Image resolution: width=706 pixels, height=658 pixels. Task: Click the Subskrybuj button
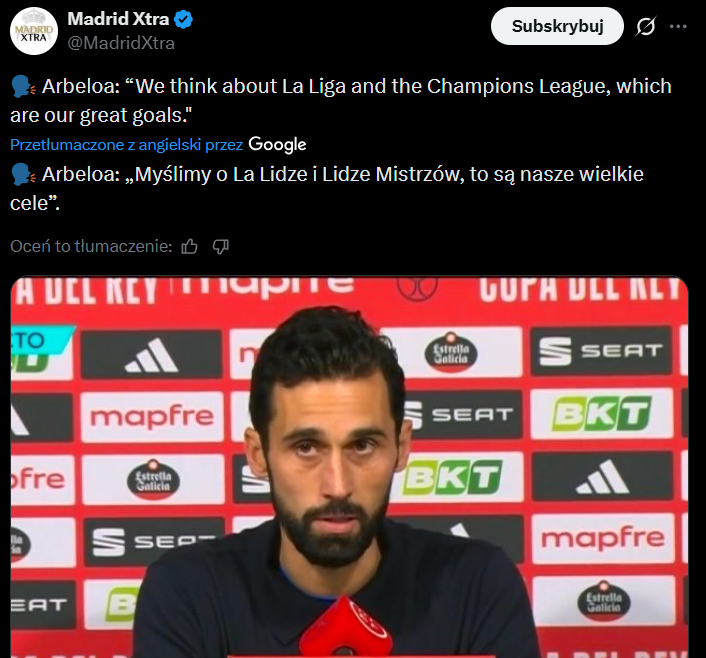[557, 26]
